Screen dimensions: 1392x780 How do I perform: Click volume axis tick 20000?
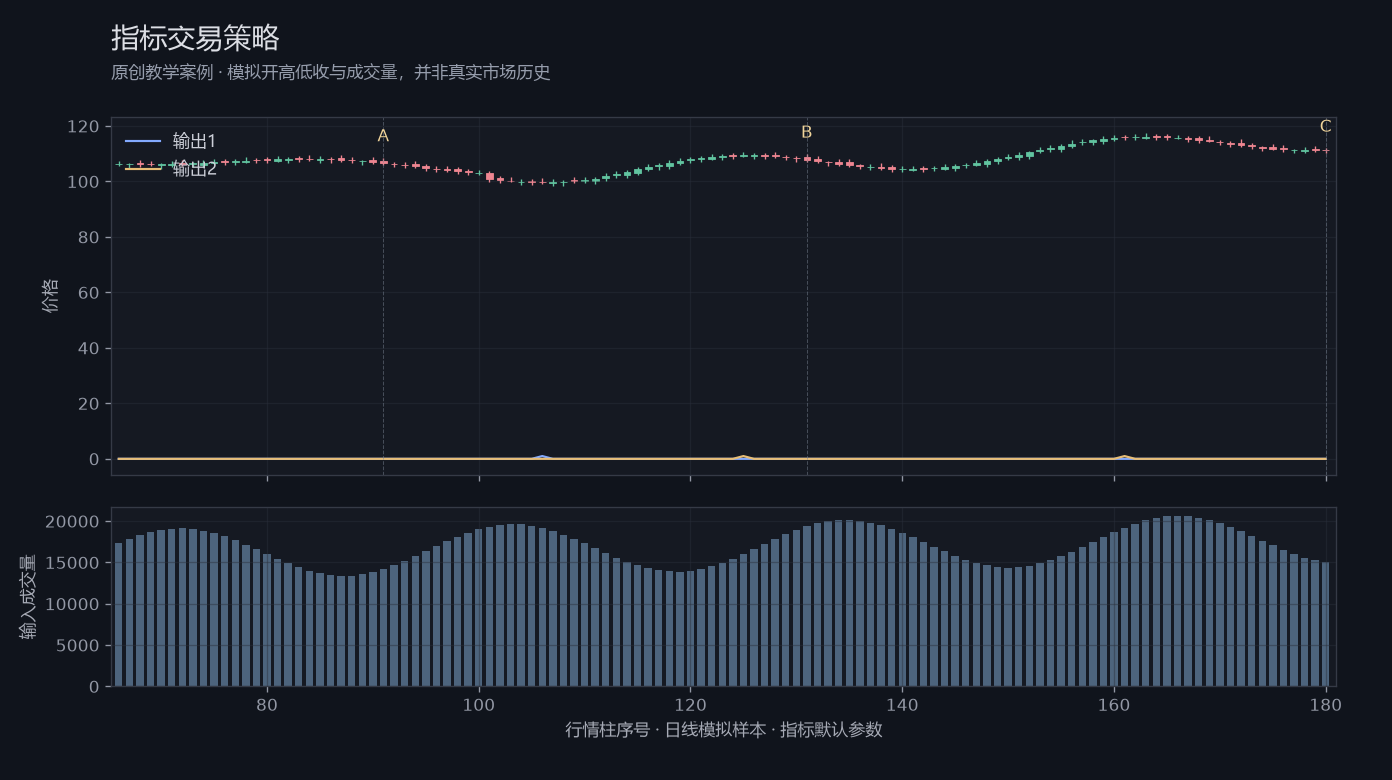point(74,522)
